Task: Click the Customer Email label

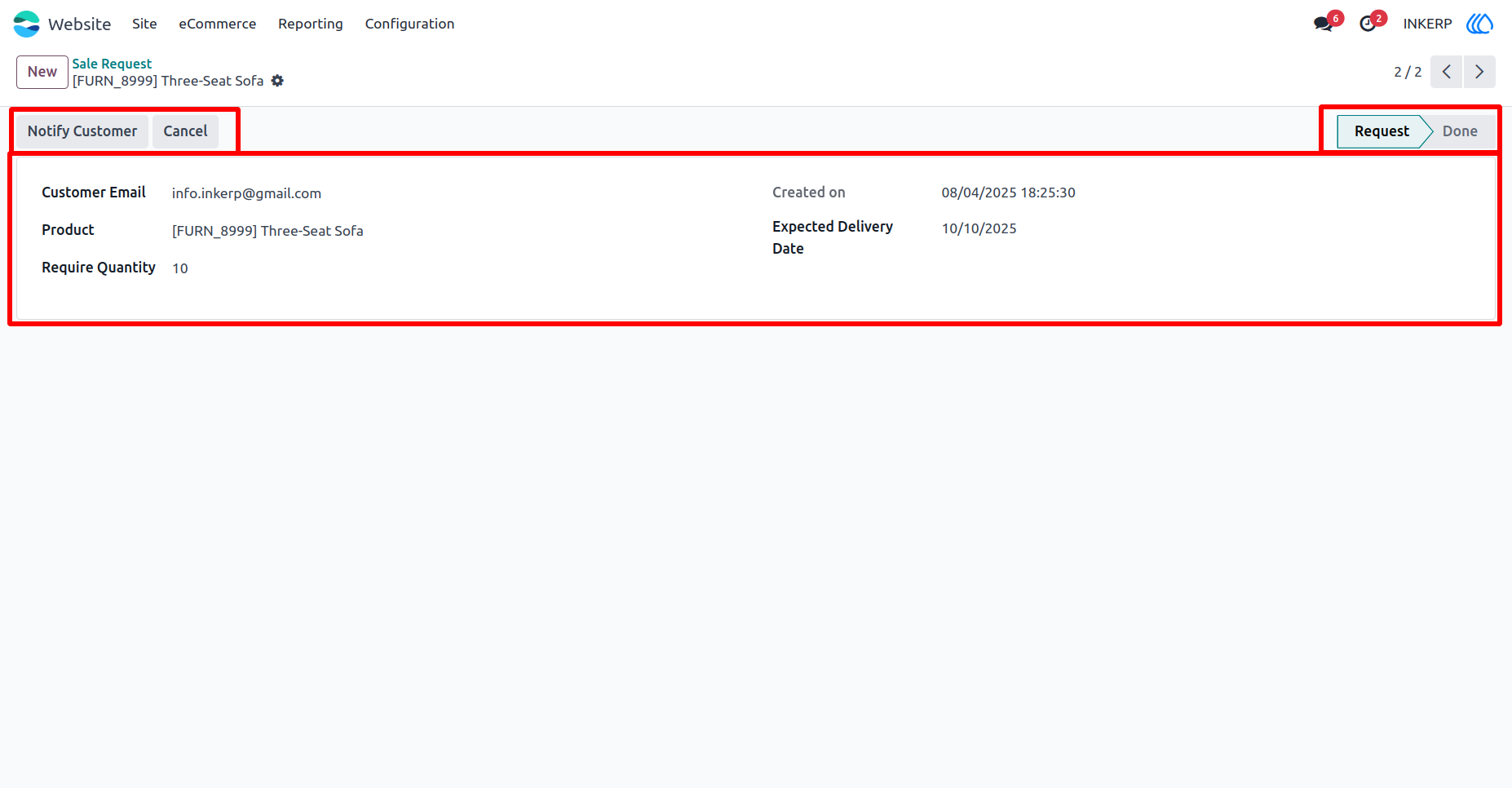Action: coord(94,193)
